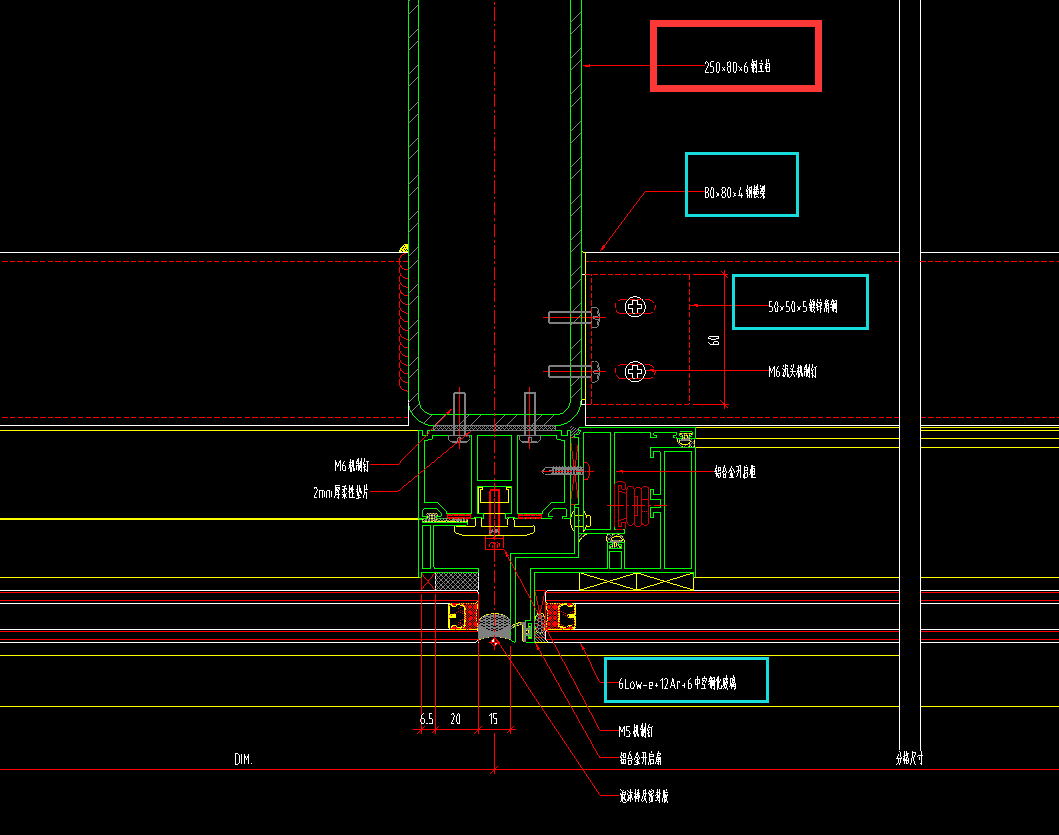Click the 60 vertical dimension text
The image size is (1059, 835).
pos(713,340)
